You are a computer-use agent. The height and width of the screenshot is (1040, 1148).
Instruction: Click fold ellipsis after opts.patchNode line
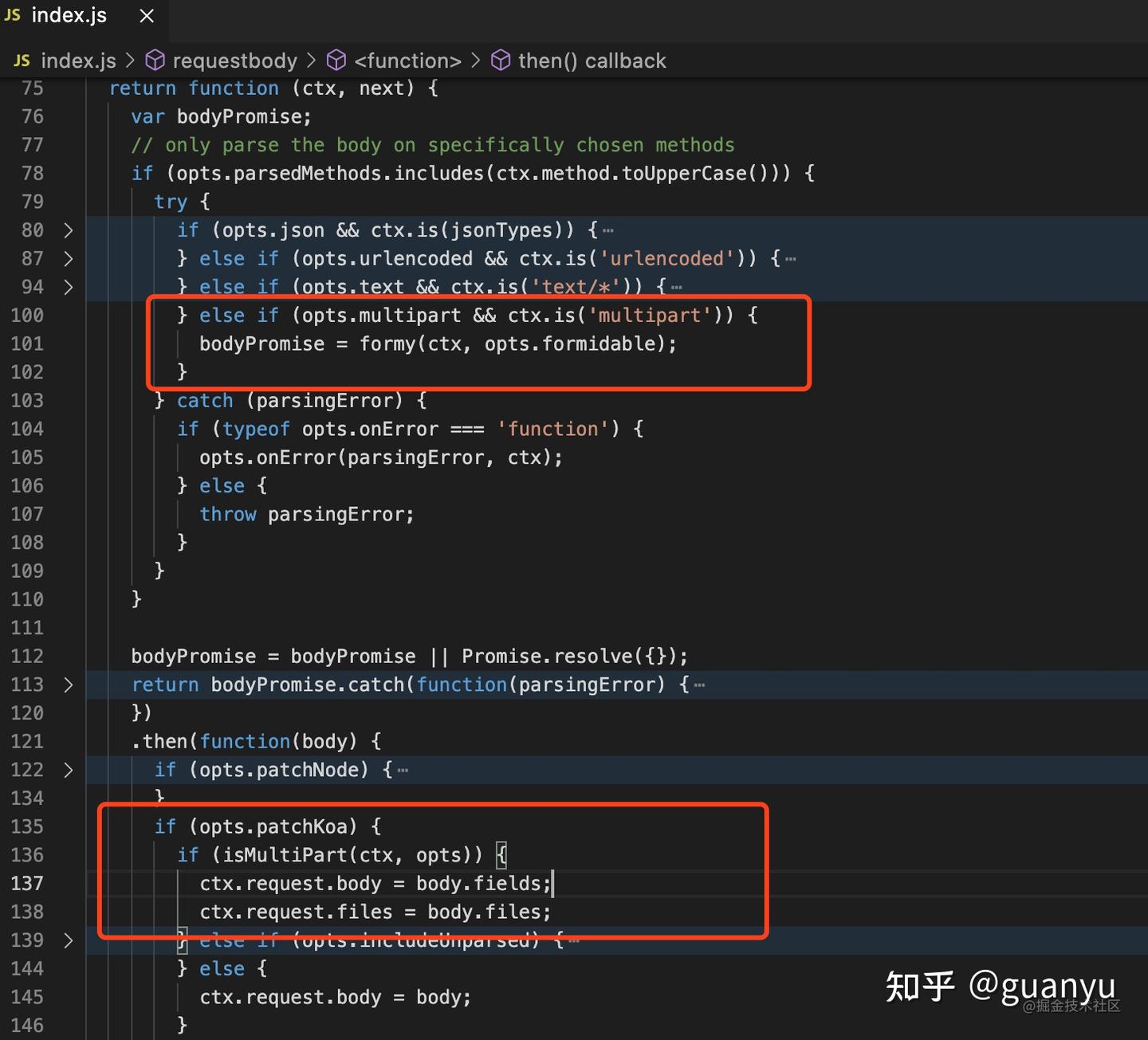403,771
